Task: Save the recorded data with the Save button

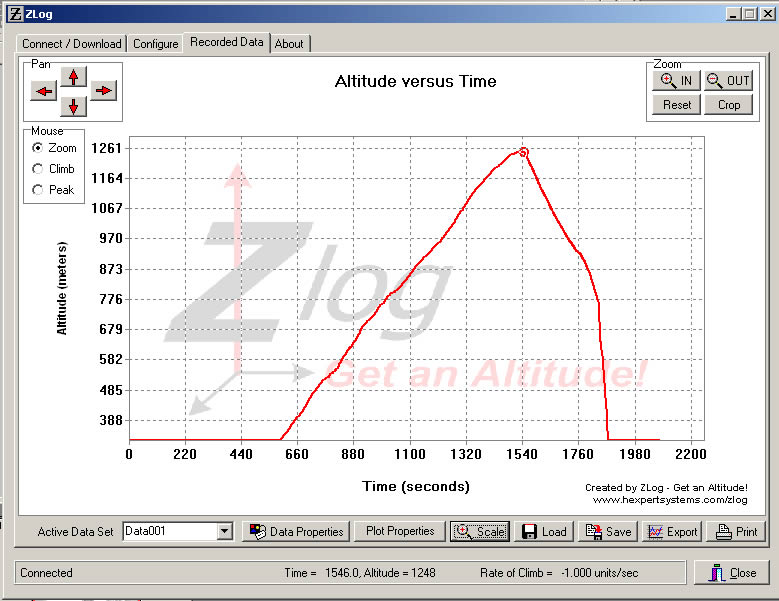Action: click(608, 532)
